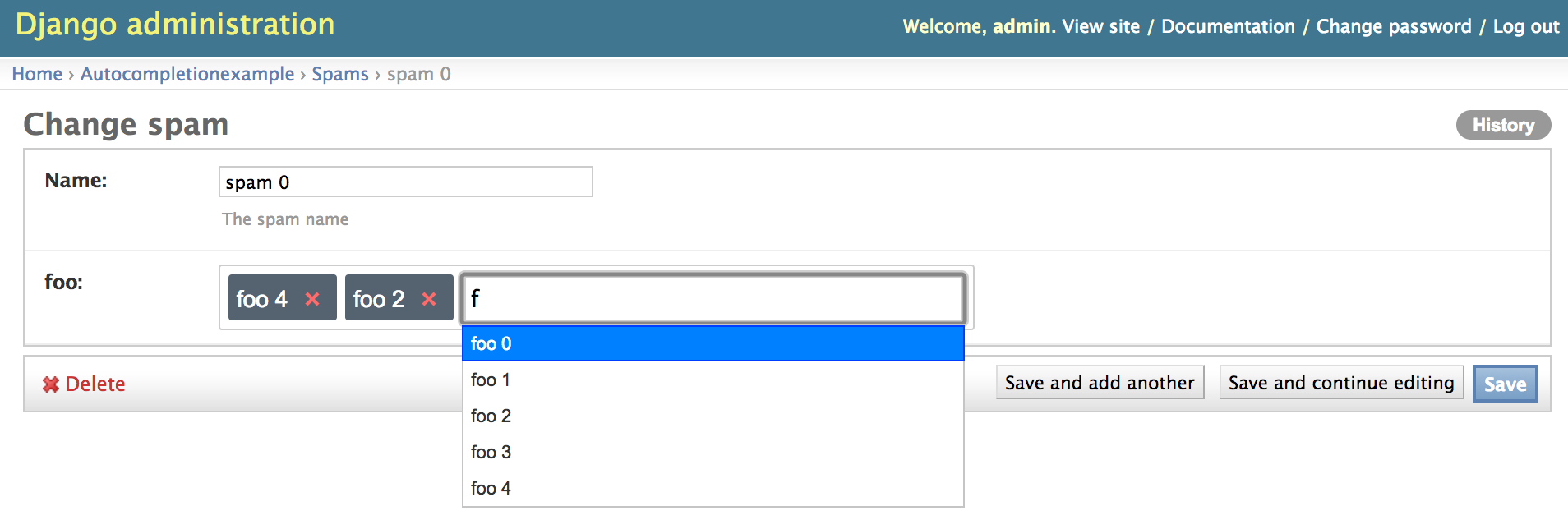Viewport: 1568px width, 529px height.
Task: Click Change password in the header
Action: pyautogui.click(x=1393, y=26)
